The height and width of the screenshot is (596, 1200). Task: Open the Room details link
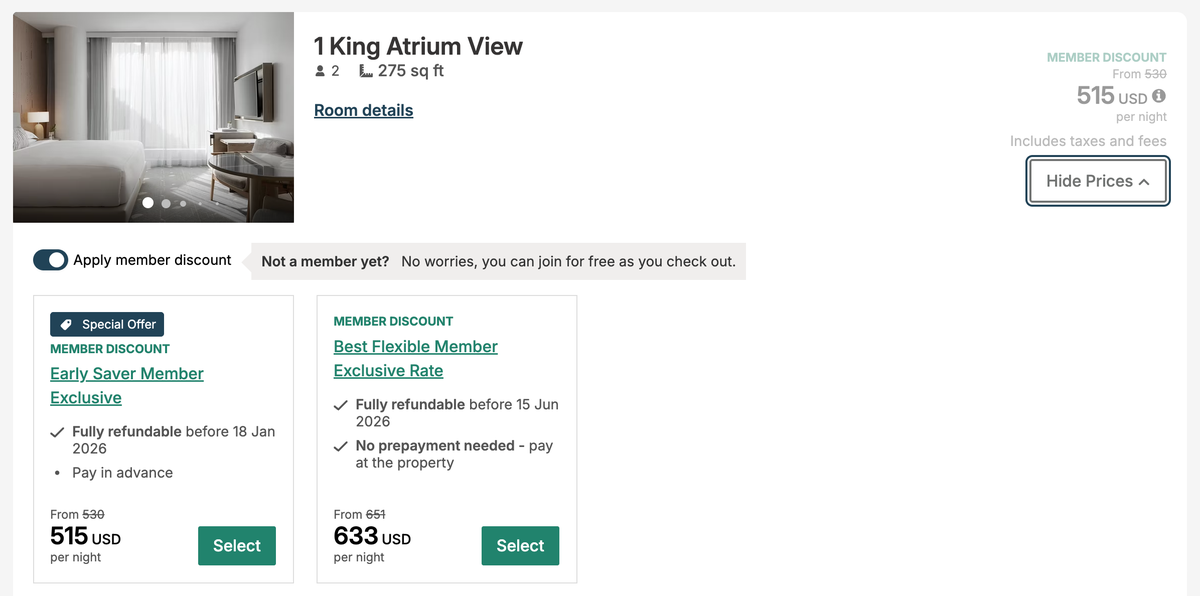(363, 110)
